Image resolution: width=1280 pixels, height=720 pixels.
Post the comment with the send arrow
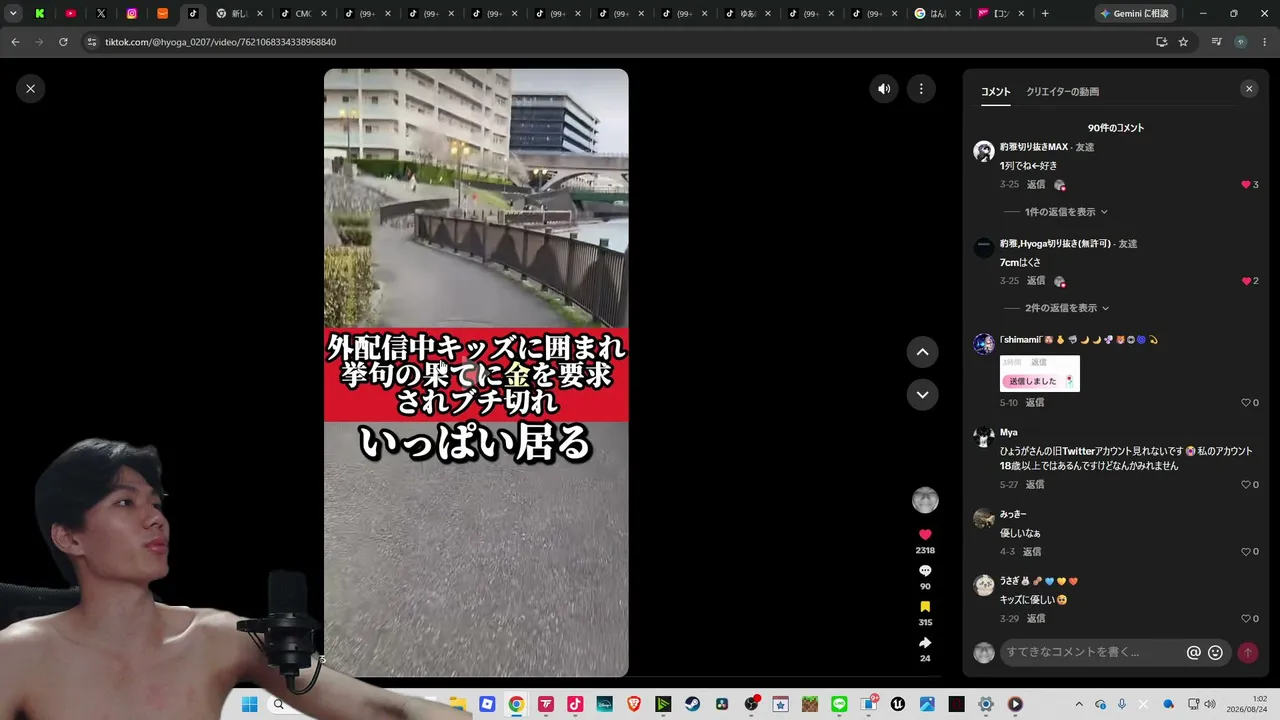(1248, 652)
